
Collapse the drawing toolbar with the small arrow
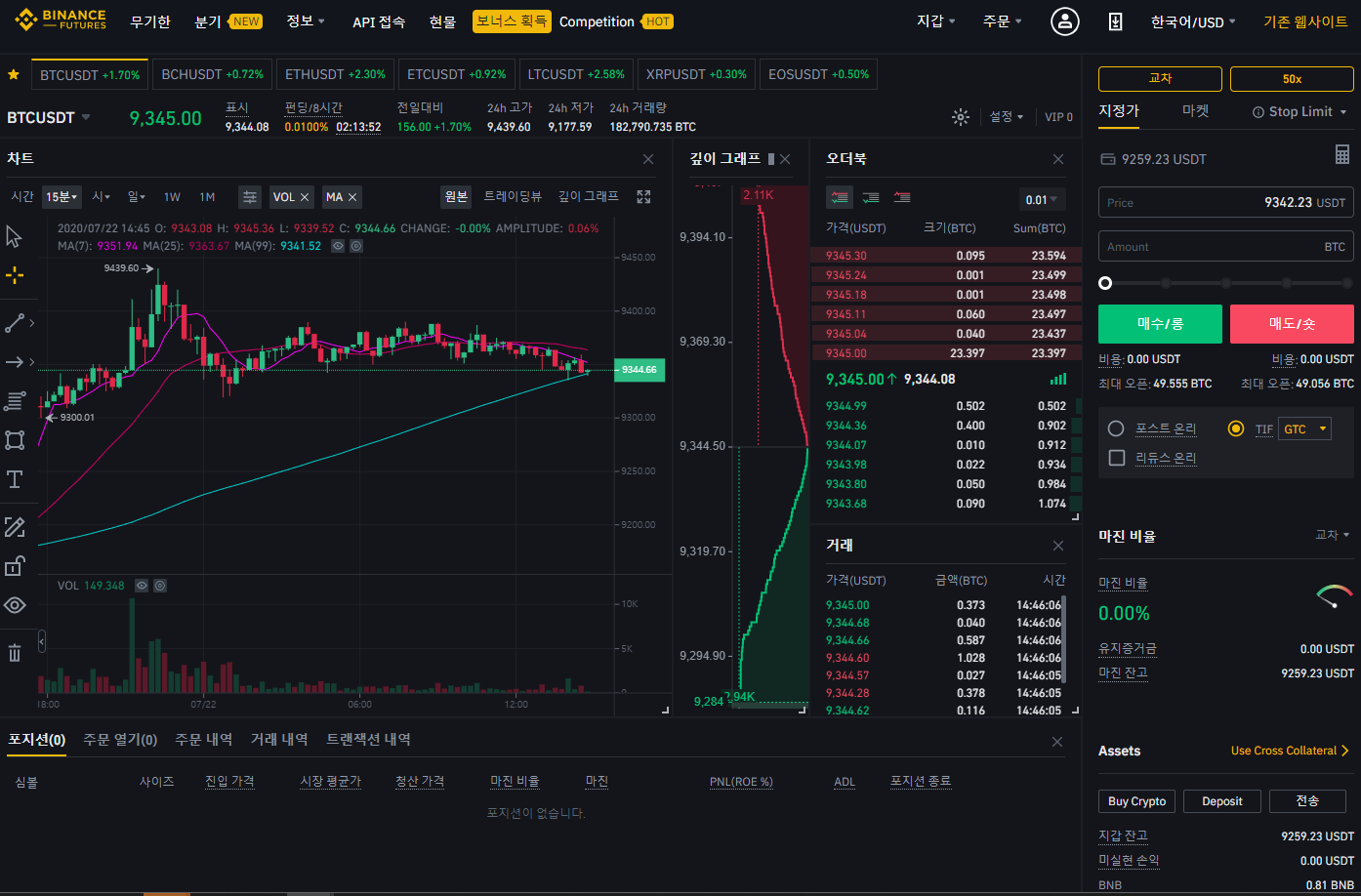click(42, 641)
